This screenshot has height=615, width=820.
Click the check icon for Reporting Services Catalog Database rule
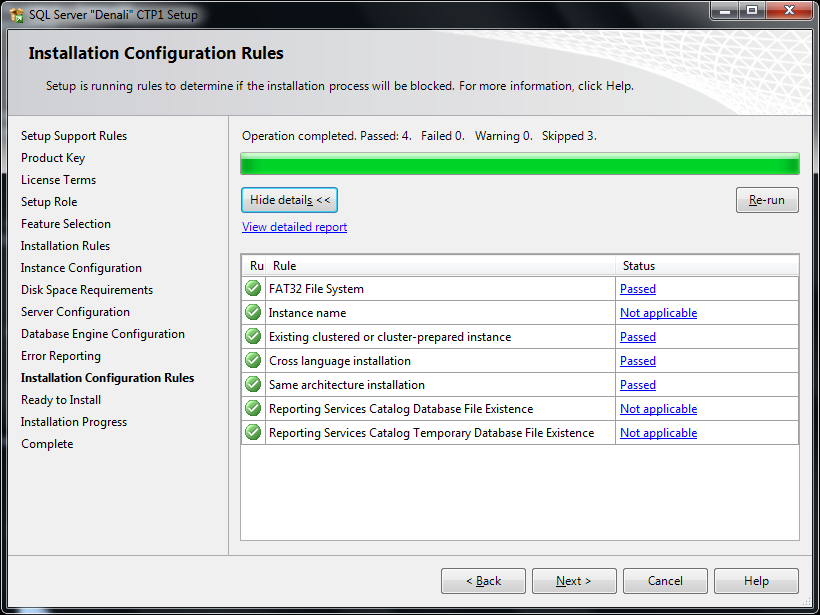(253, 409)
